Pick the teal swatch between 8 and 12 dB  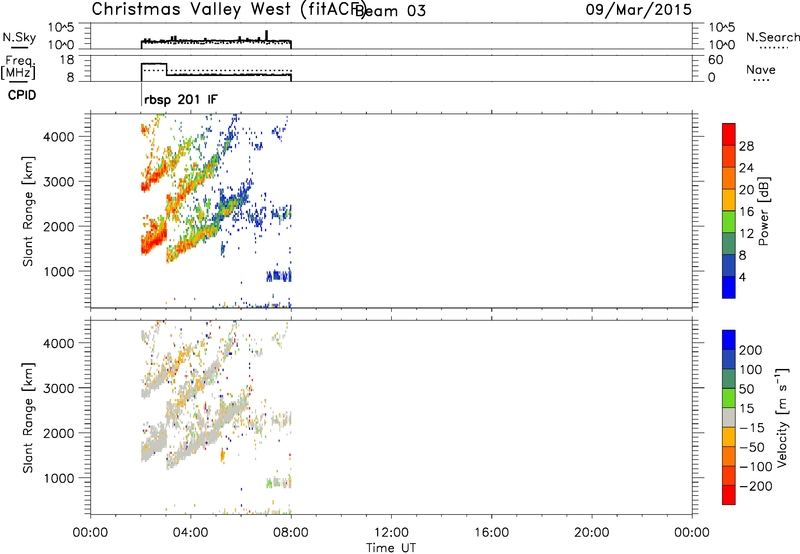(x=729, y=244)
